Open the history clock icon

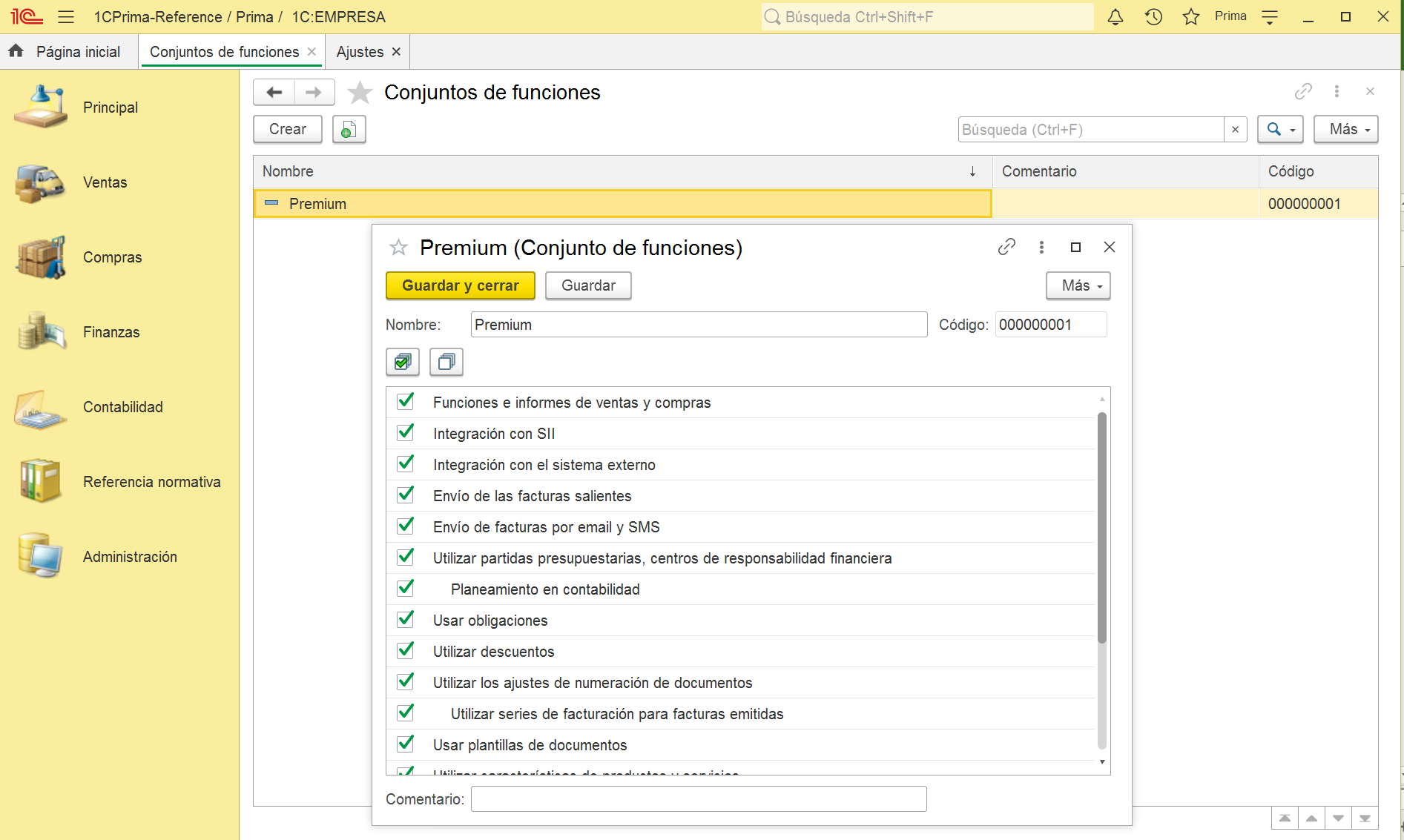1153,17
